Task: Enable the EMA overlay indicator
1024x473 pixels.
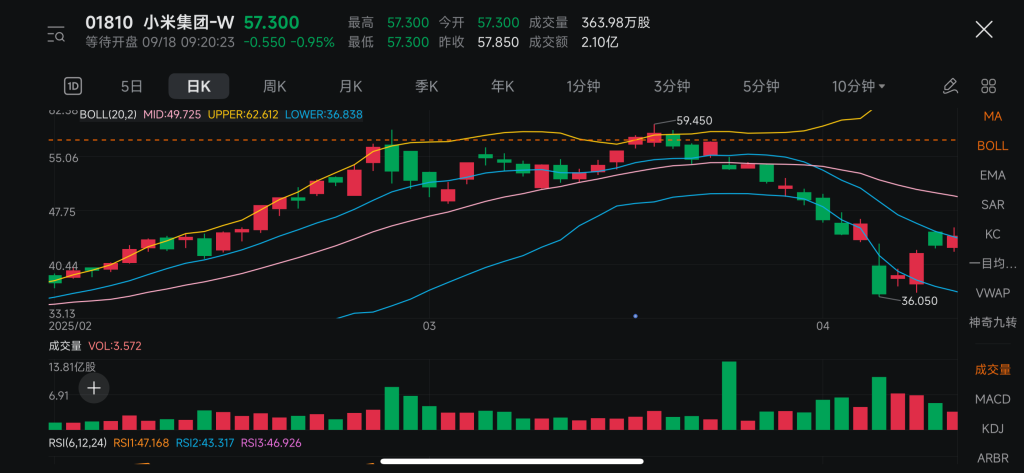Action: click(x=992, y=175)
